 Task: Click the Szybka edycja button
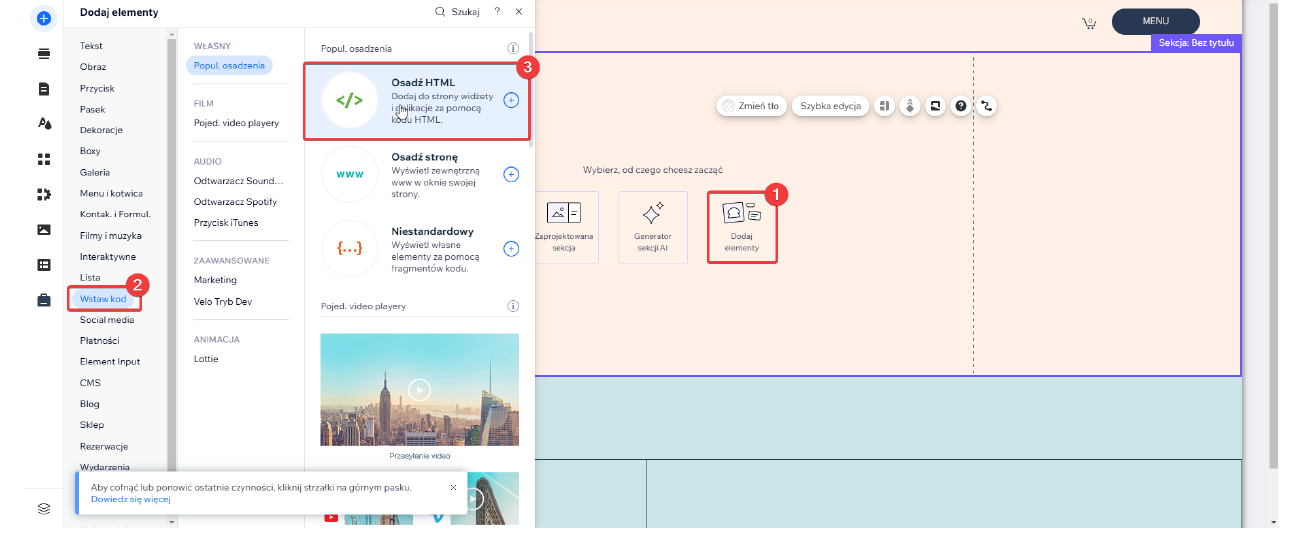click(x=831, y=105)
